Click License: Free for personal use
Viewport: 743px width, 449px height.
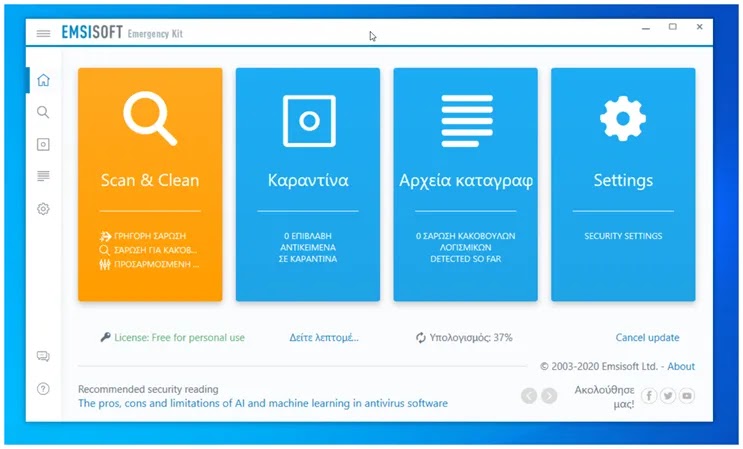[x=179, y=338]
